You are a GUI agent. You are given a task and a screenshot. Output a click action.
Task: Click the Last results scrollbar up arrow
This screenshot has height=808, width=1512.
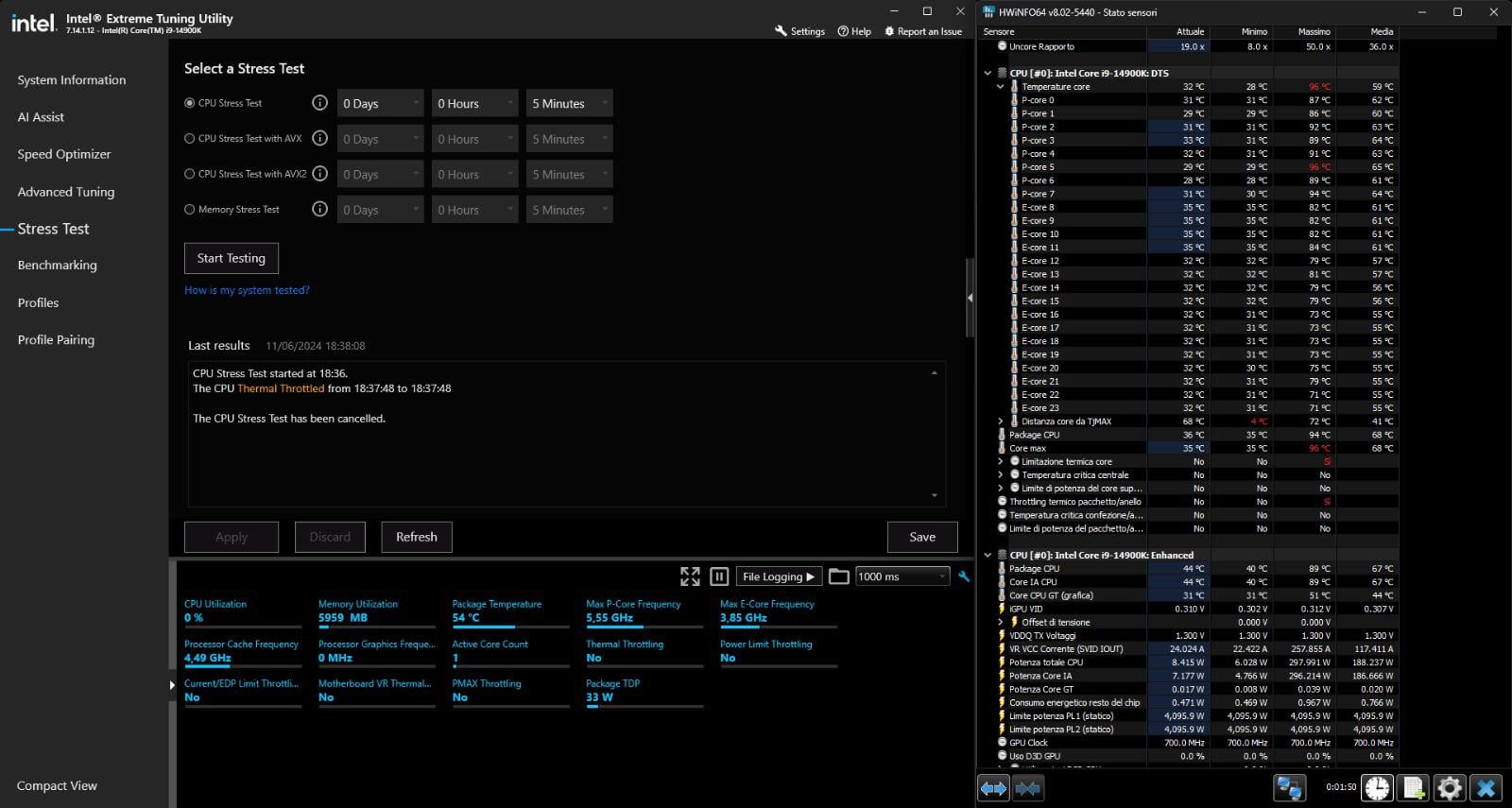tap(935, 372)
